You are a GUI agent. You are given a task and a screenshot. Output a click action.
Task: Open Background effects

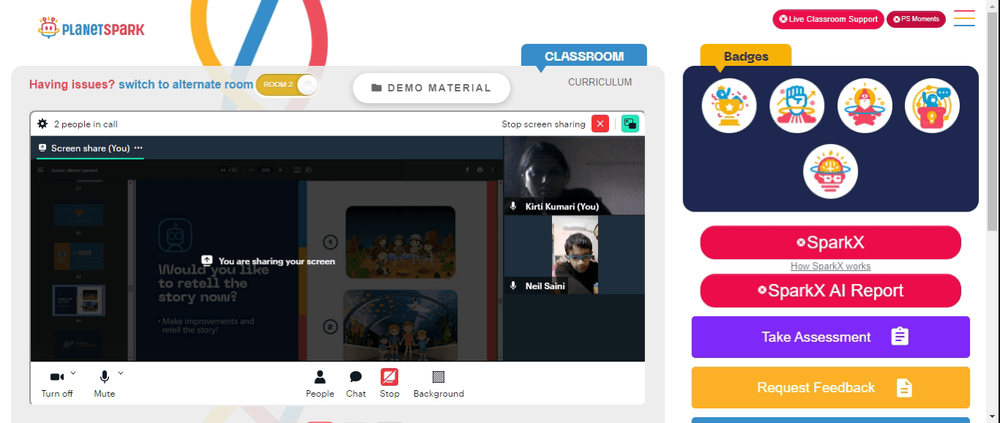(x=439, y=384)
